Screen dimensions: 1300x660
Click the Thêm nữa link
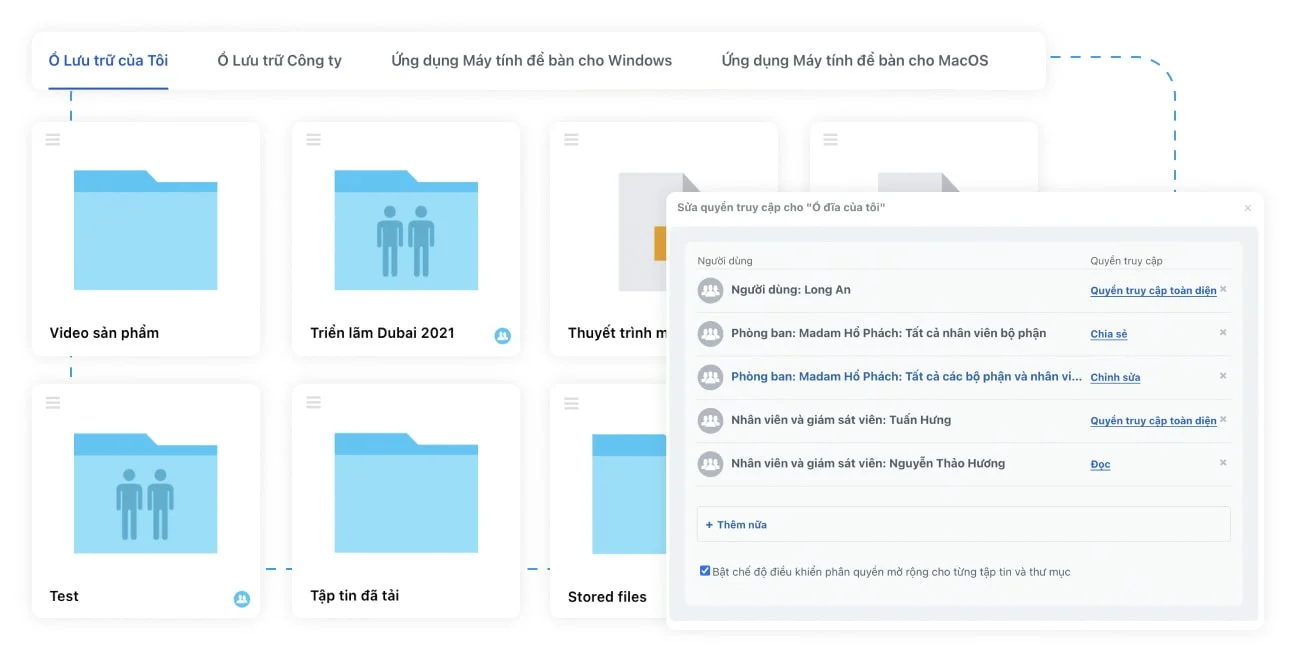(737, 524)
